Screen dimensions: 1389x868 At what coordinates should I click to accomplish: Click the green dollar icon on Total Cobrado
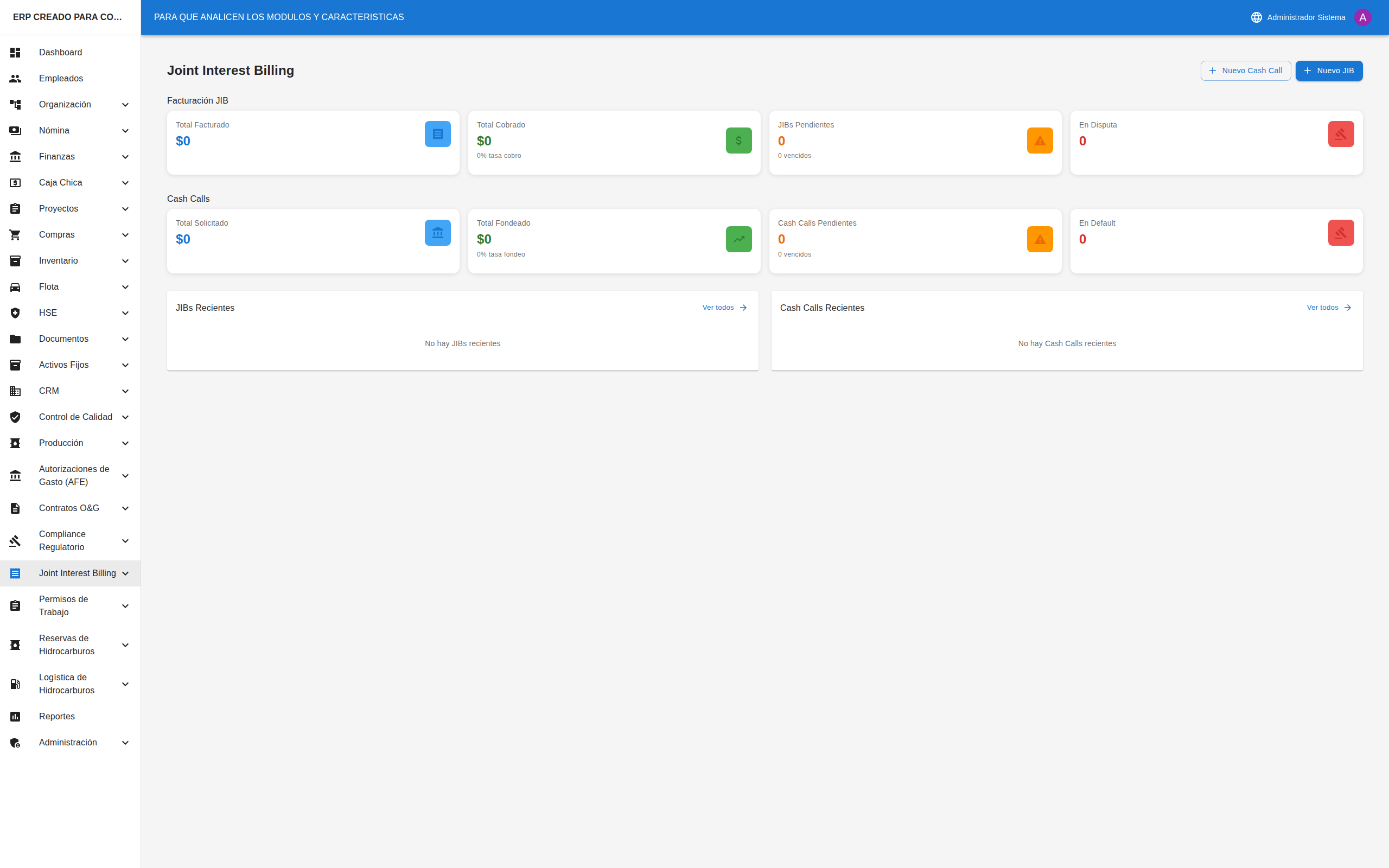pyautogui.click(x=738, y=140)
